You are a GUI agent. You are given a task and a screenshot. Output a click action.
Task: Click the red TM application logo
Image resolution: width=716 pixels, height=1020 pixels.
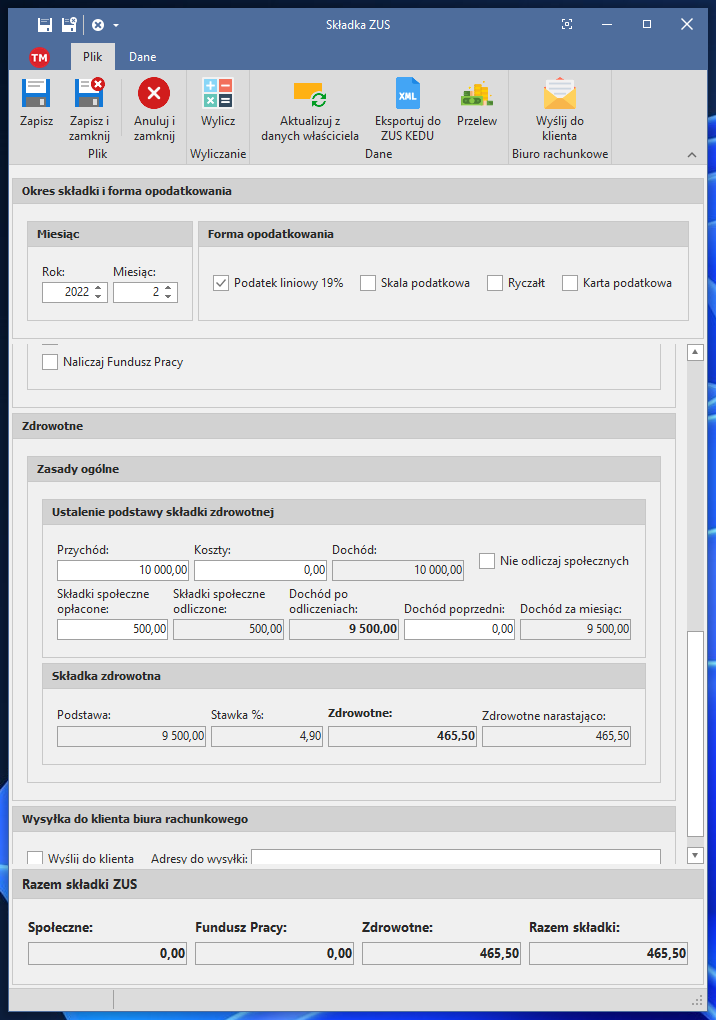[39, 57]
